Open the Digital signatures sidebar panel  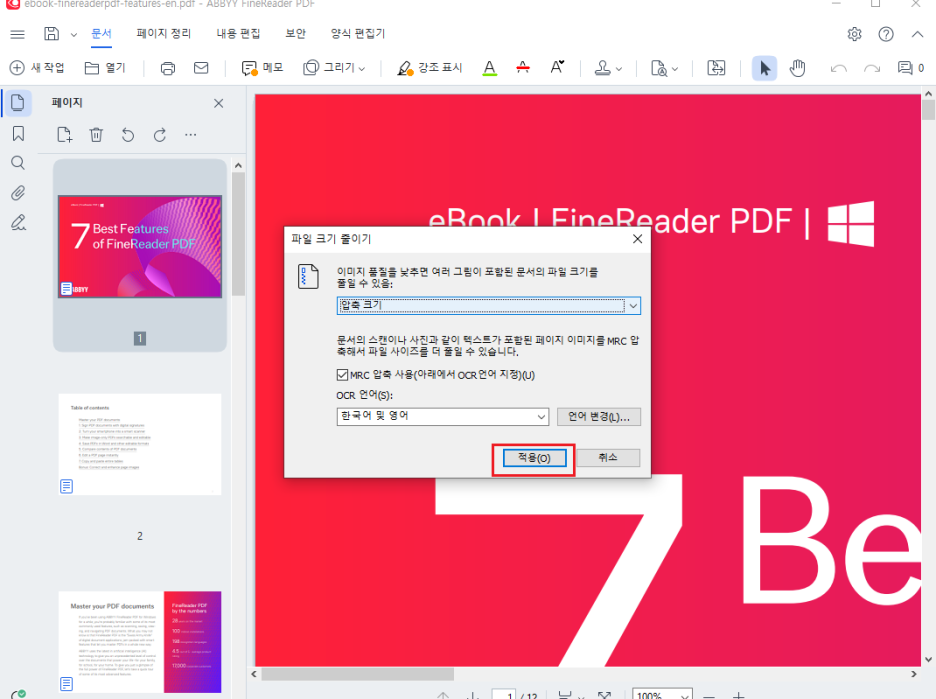pyautogui.click(x=18, y=223)
